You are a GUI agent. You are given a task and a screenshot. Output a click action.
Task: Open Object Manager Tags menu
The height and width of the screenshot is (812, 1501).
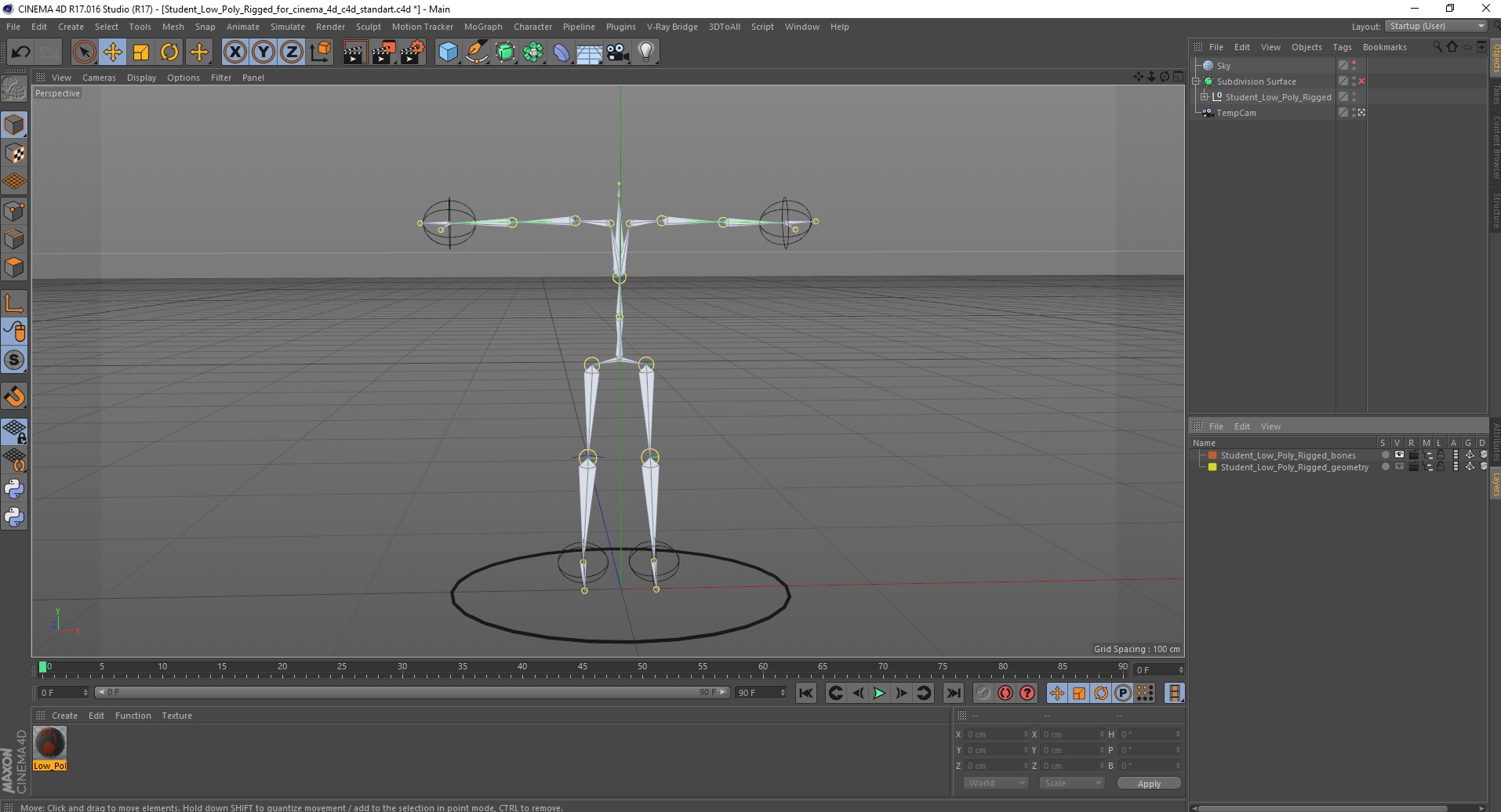tap(1342, 47)
